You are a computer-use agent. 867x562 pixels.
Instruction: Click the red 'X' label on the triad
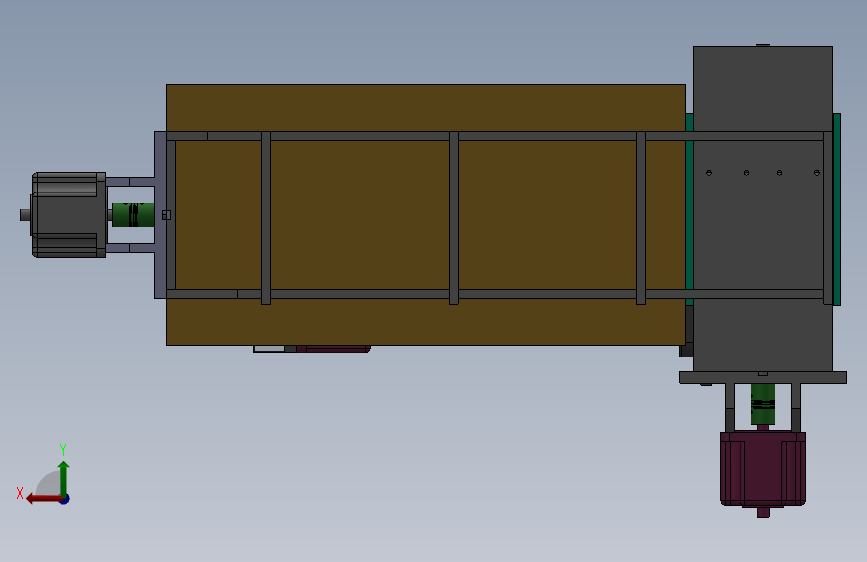pyautogui.click(x=20, y=493)
